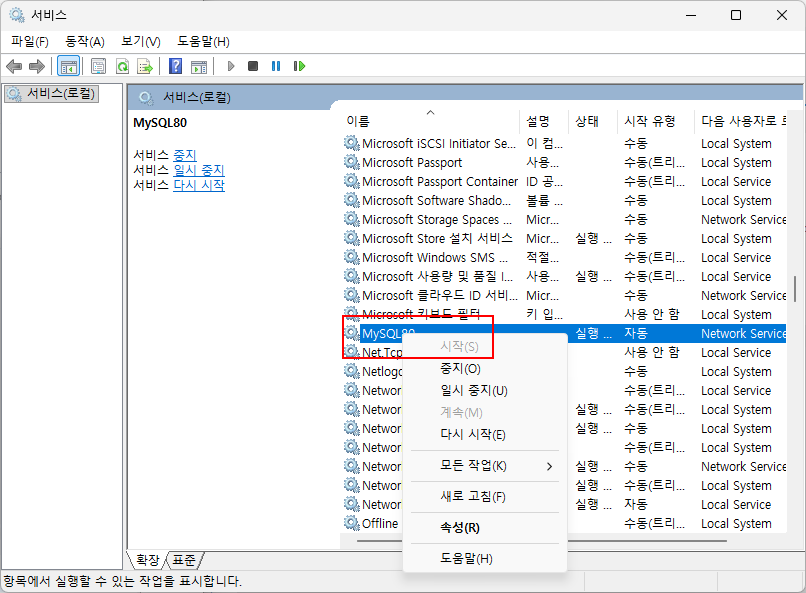
Task: Click the Services app icon in title bar
Action: pyautogui.click(x=16, y=15)
